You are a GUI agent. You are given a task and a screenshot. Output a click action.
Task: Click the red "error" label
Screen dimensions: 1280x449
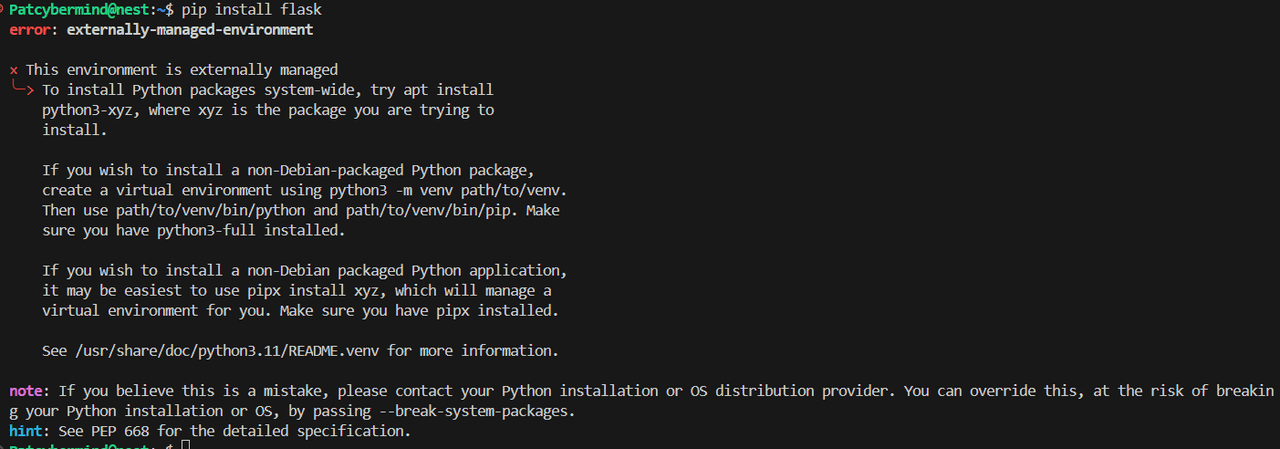pos(30,30)
